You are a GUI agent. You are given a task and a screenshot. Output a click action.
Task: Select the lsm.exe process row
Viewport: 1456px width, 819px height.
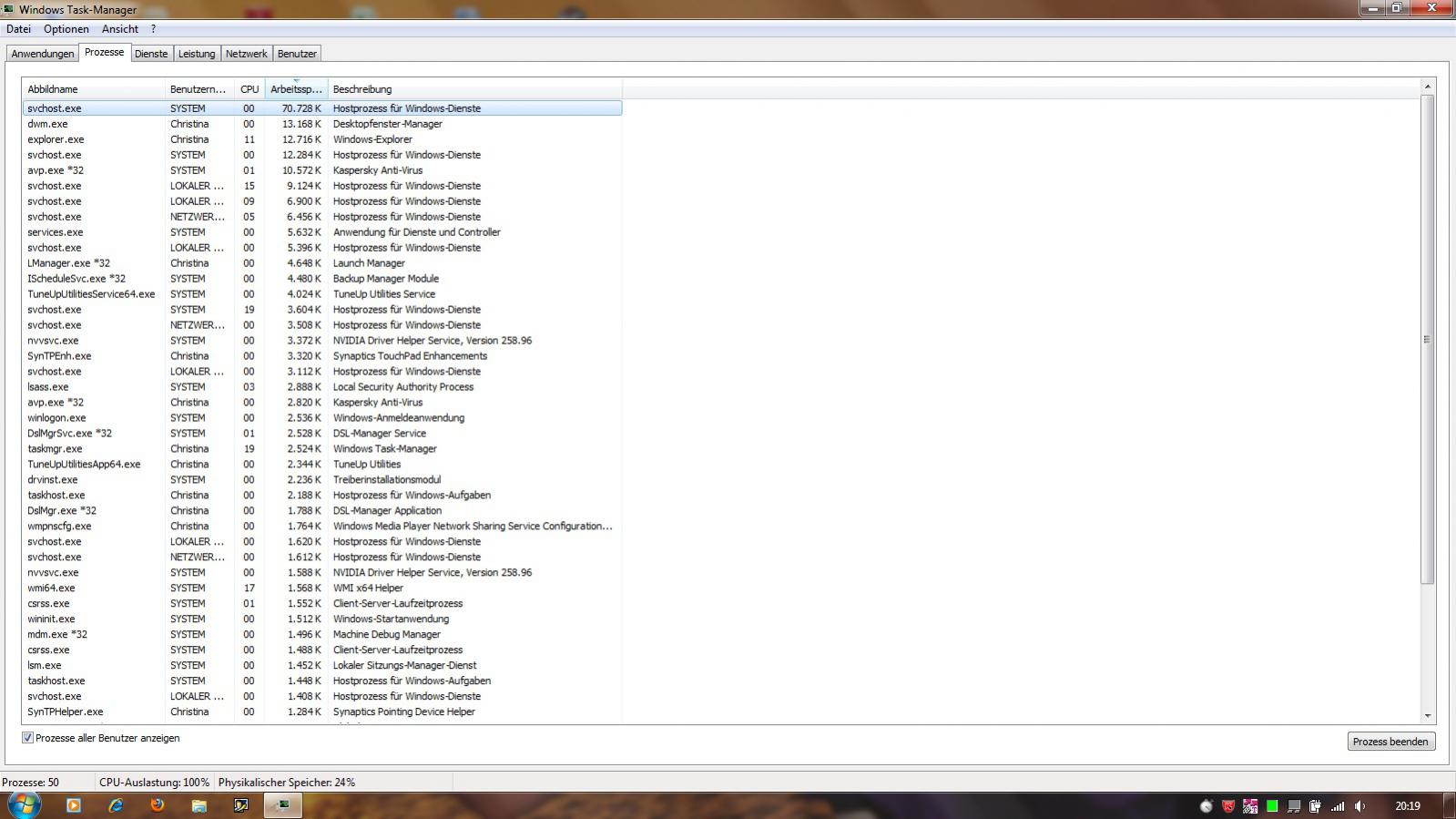(321, 666)
